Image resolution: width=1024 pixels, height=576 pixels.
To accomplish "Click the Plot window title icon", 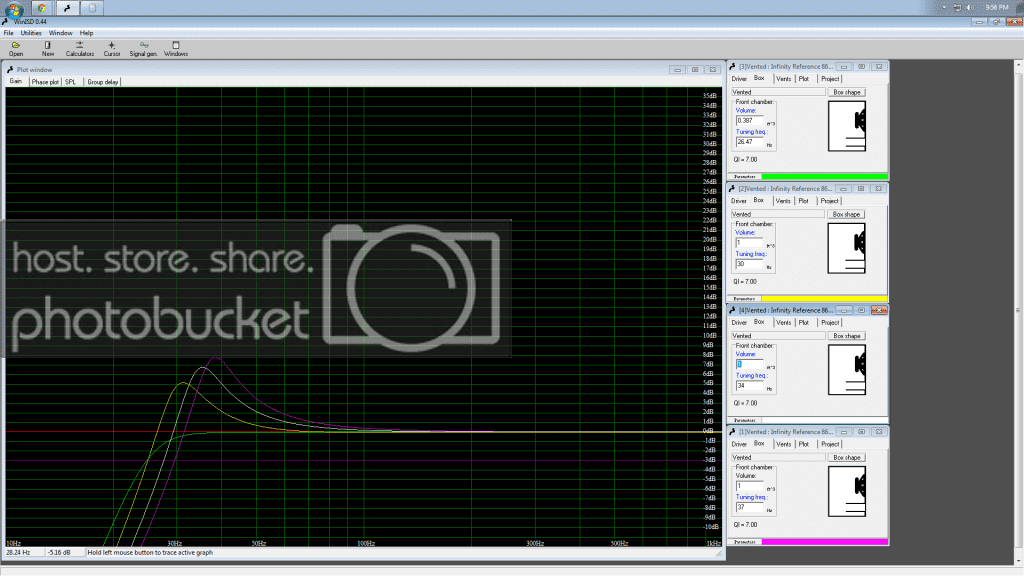I will tap(10, 69).
